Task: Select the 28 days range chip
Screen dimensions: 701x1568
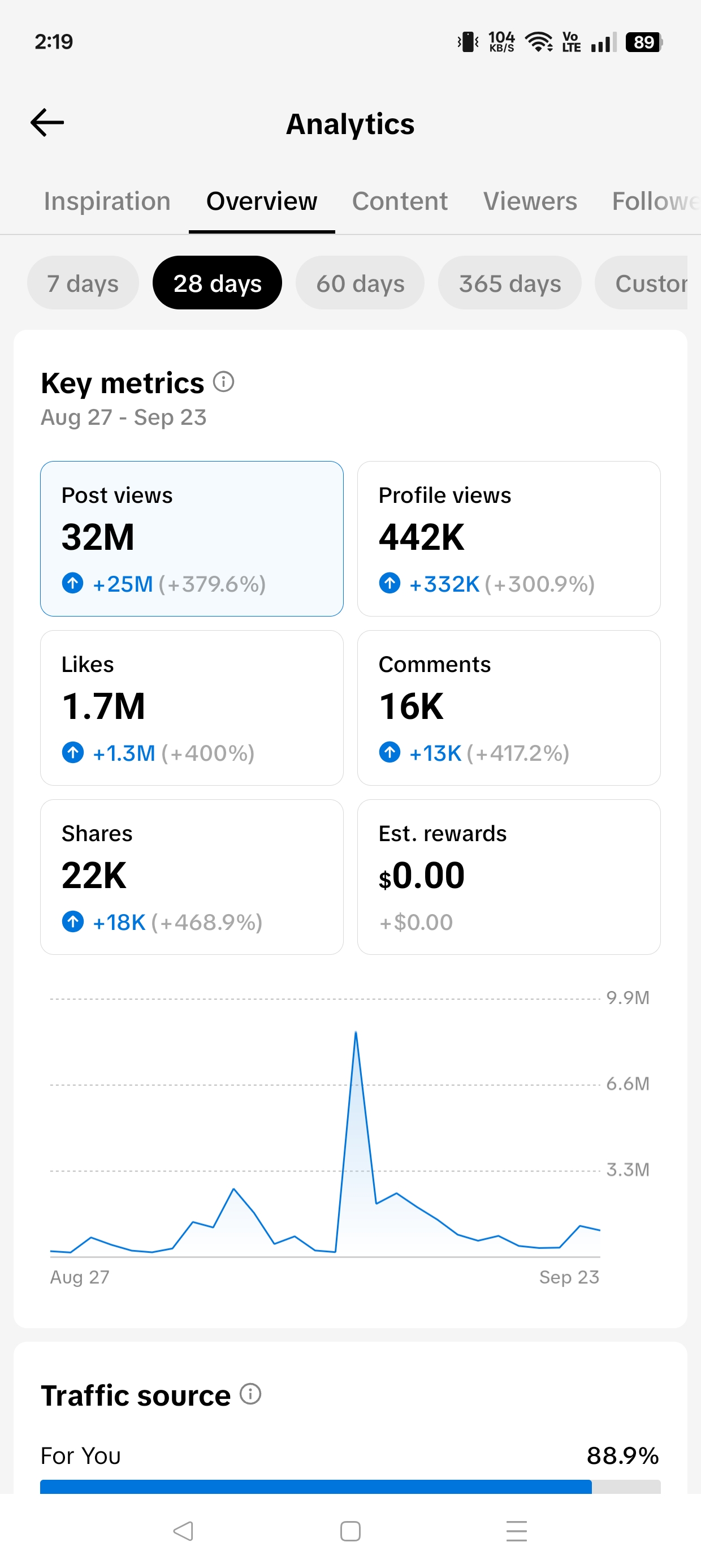Action: 217,283
